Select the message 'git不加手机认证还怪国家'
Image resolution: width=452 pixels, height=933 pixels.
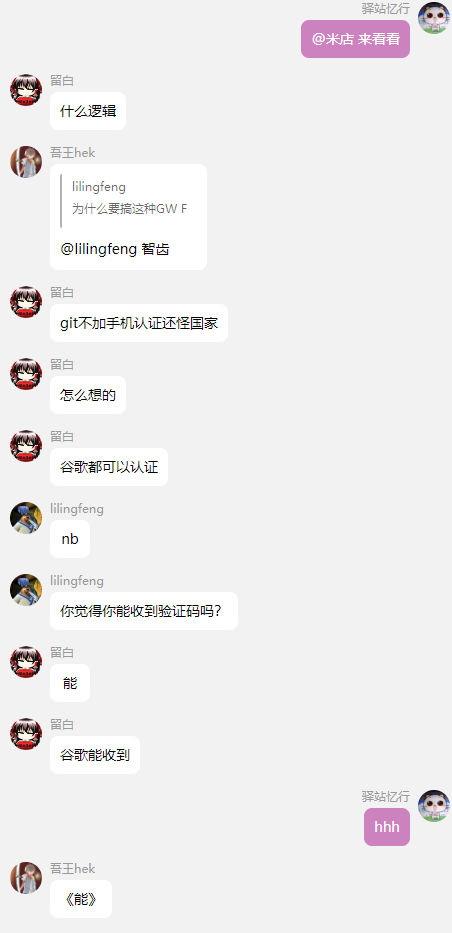click(x=139, y=323)
